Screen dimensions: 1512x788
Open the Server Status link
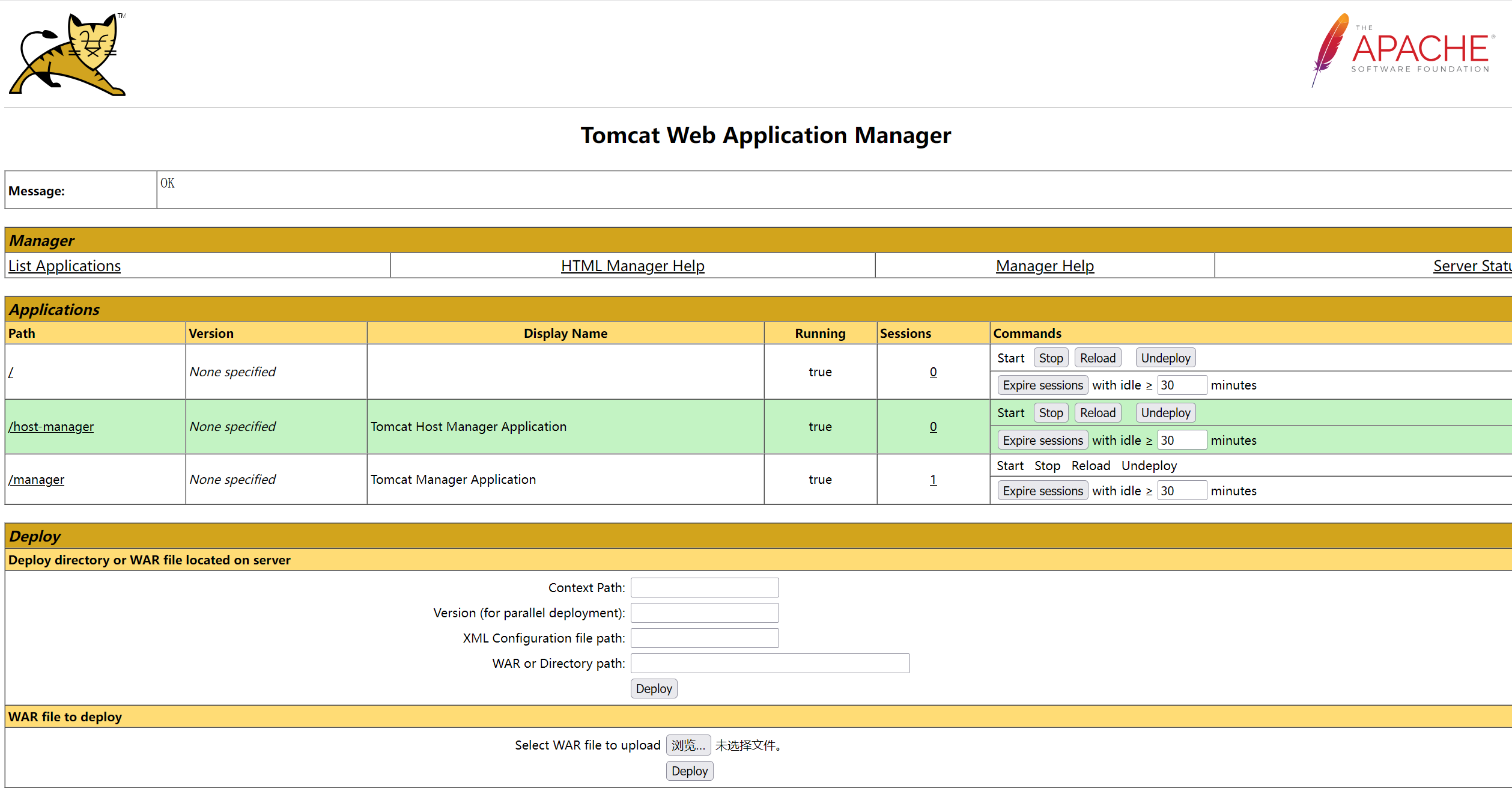(1471, 266)
